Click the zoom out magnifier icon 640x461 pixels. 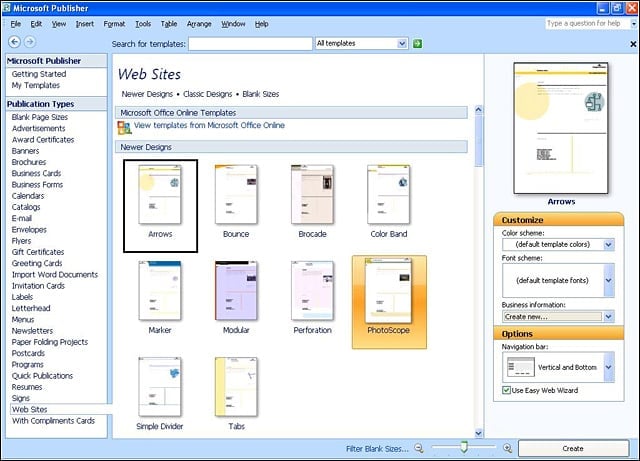[x=419, y=448]
